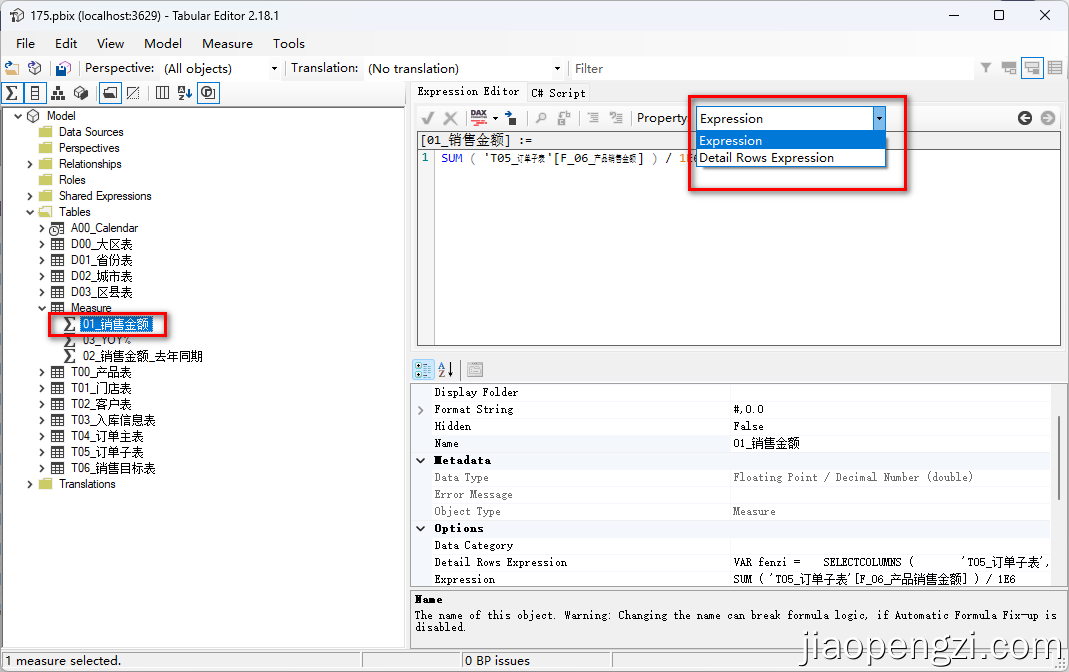Toggle the show display folders button

coord(110,93)
